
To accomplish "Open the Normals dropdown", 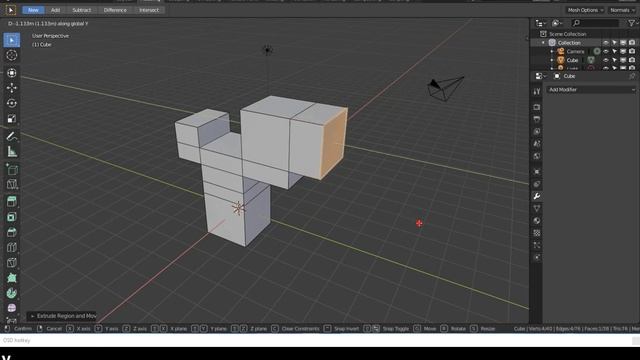I will click(x=622, y=10).
